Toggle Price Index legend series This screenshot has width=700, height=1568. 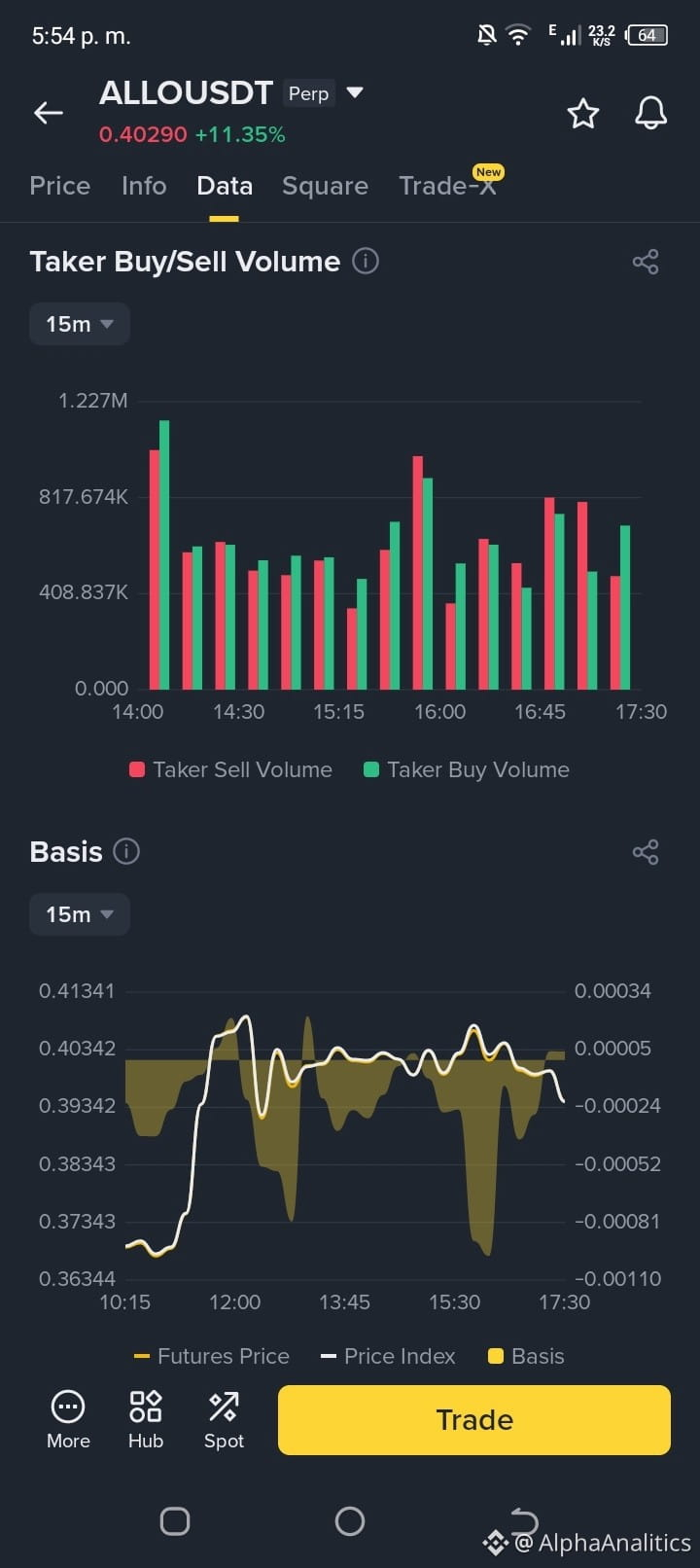(x=388, y=1356)
